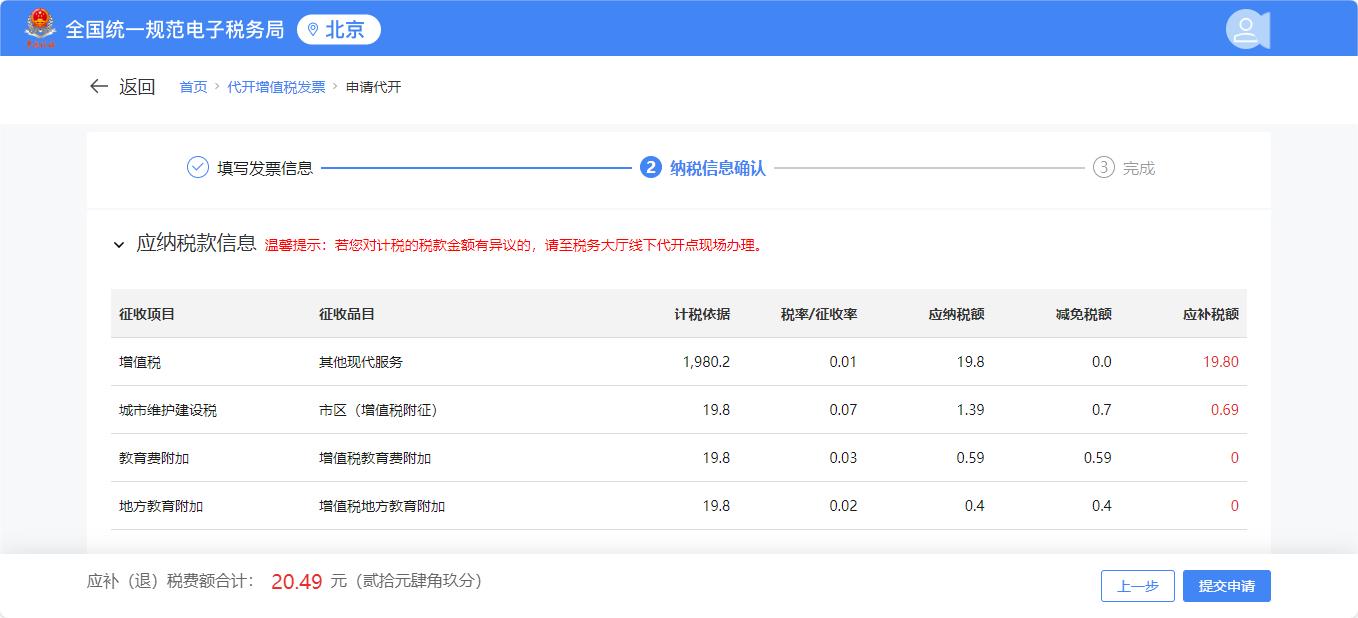This screenshot has width=1358, height=618.
Task: Open the 北京 region selector
Action: (x=339, y=30)
